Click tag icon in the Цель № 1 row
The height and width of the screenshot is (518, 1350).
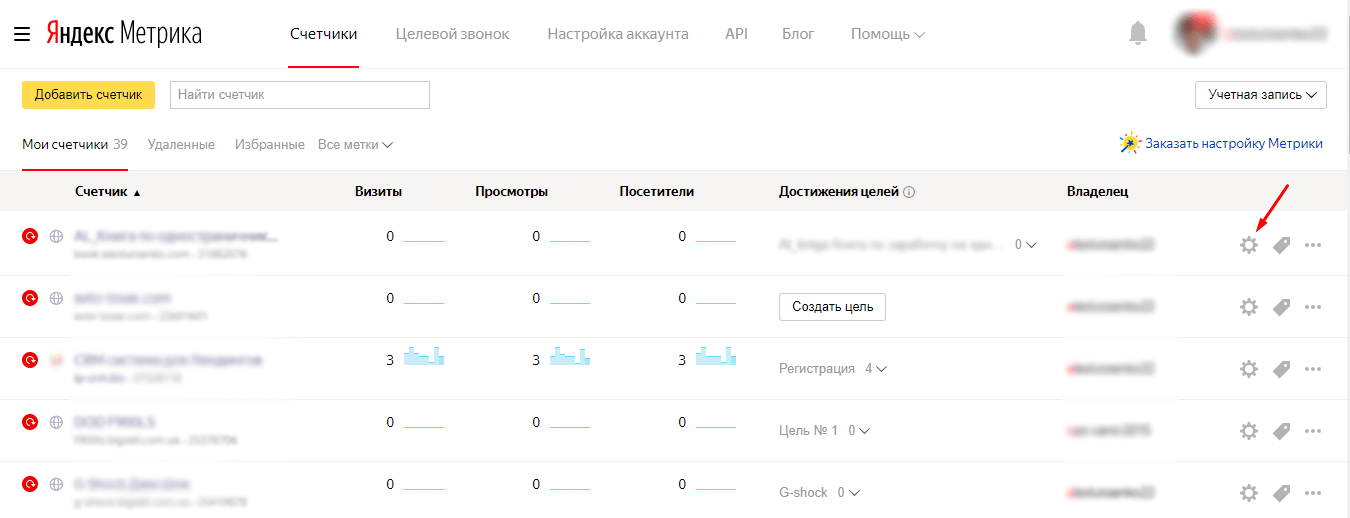coord(1281,431)
